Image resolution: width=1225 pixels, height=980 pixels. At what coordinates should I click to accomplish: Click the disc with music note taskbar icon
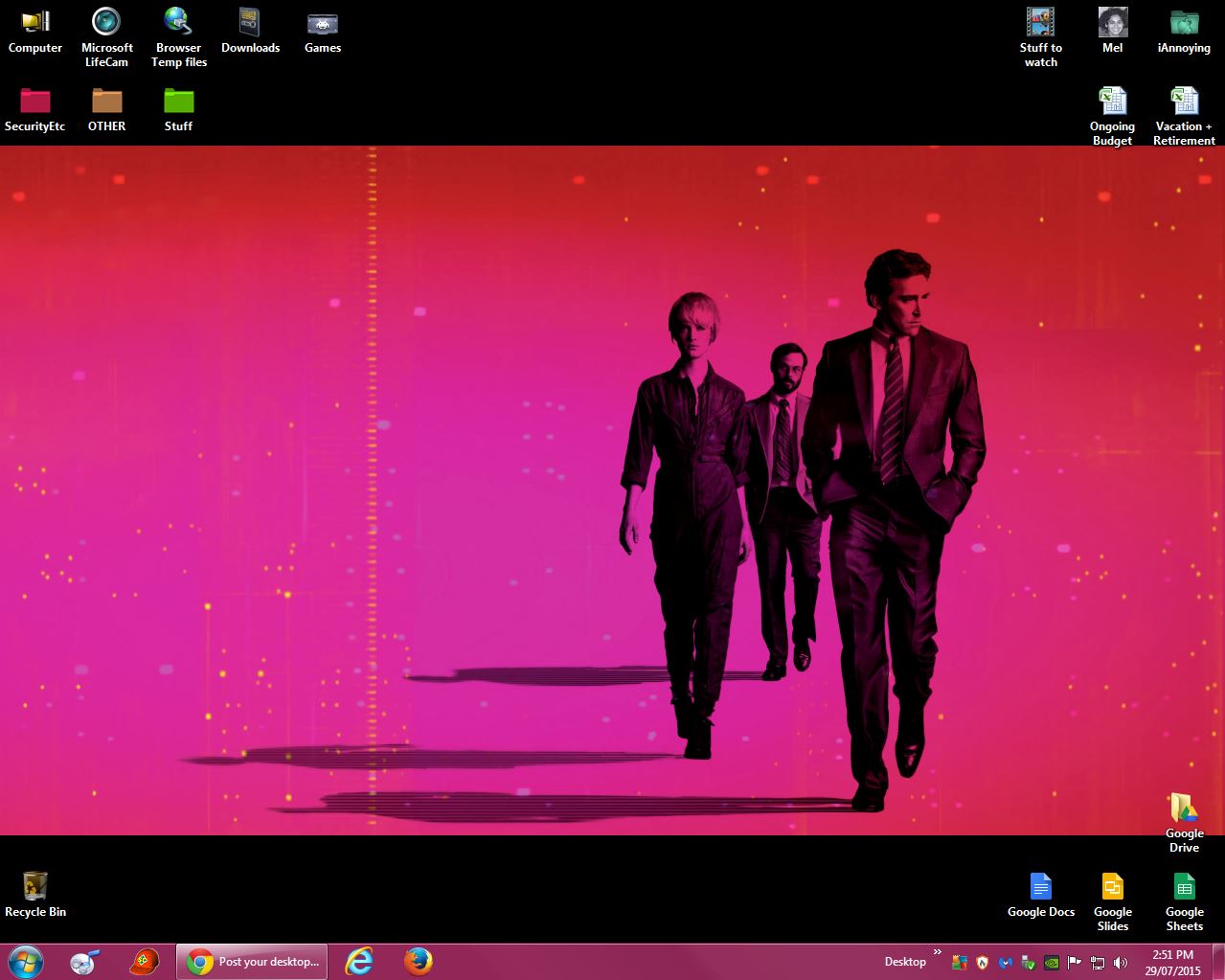point(86,961)
